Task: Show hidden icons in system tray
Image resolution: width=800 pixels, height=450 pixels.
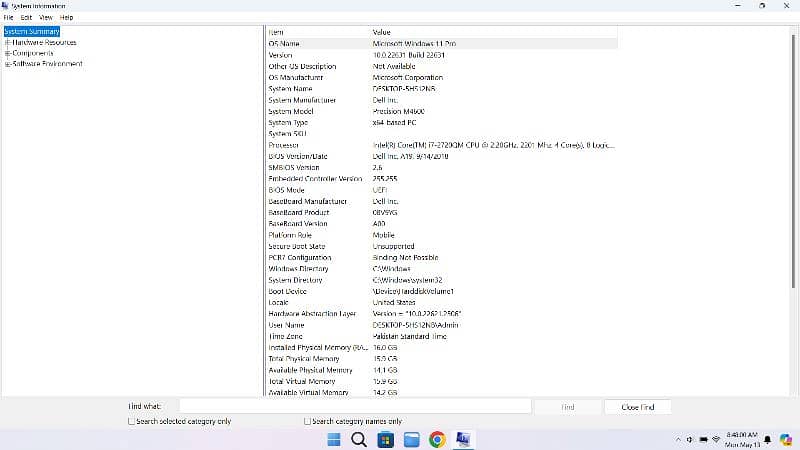Action: point(679,439)
